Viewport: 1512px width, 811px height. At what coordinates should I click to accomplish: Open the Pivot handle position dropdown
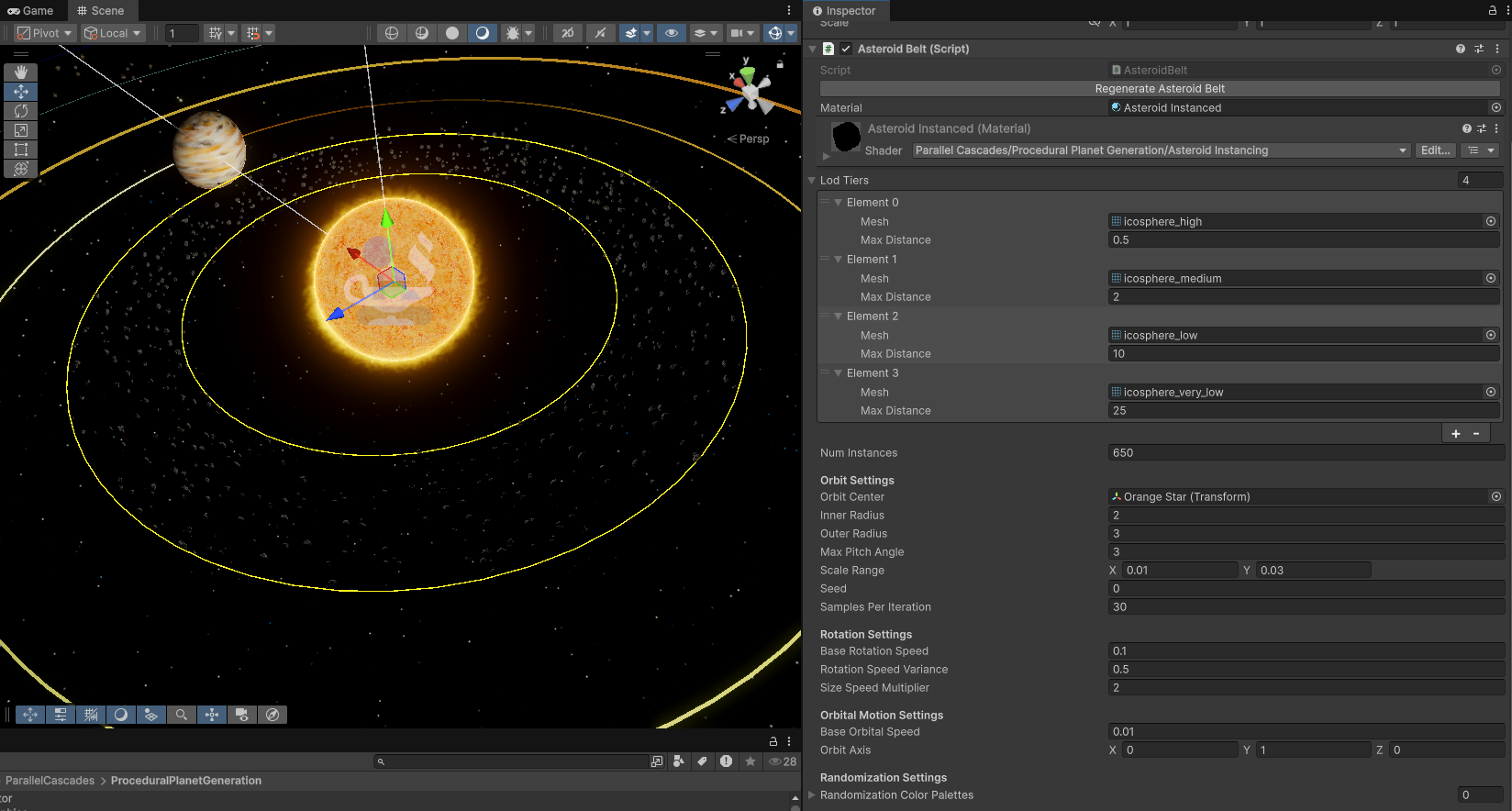(x=44, y=33)
